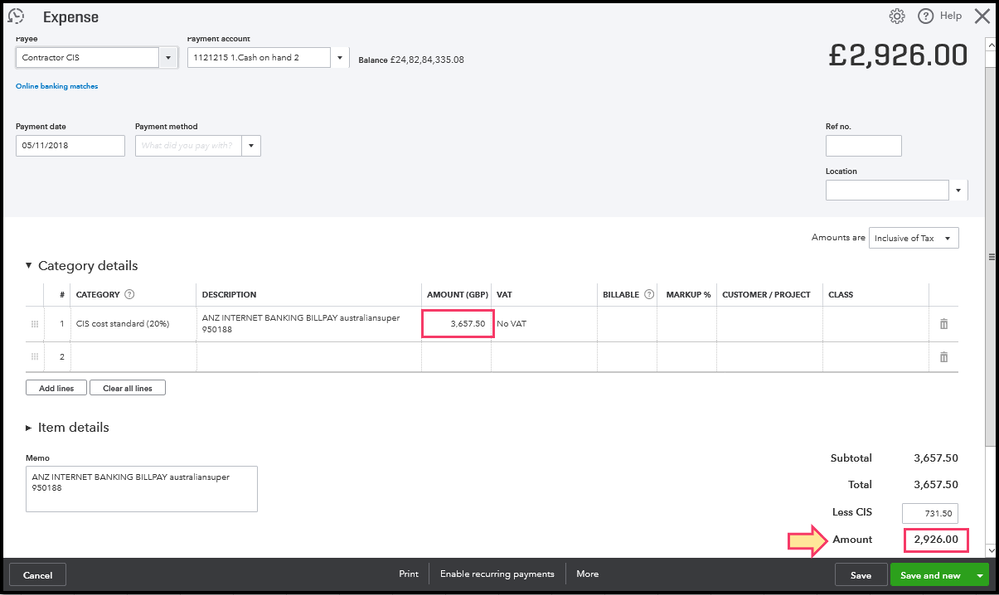Grab the drag handle of line 2
999x595 pixels.
click(x=34, y=357)
